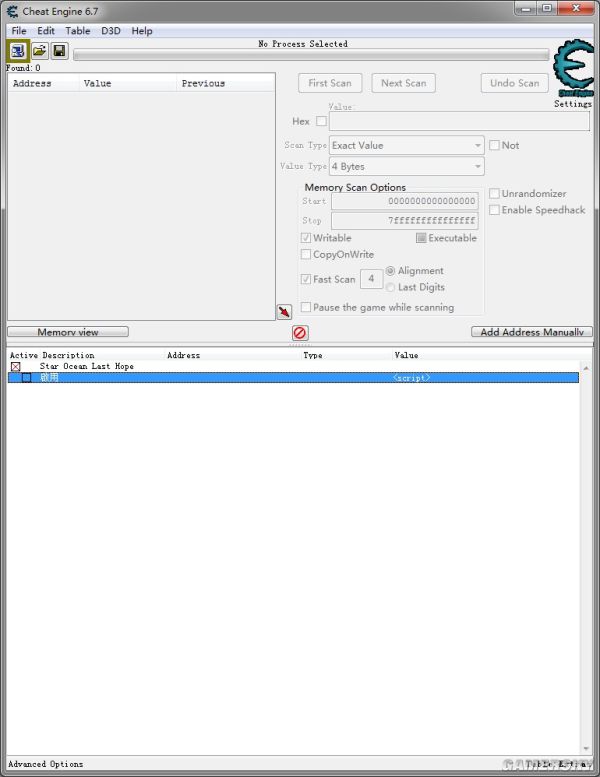Image resolution: width=600 pixels, height=777 pixels.
Task: Click the Previous column header
Action: (x=225, y=83)
